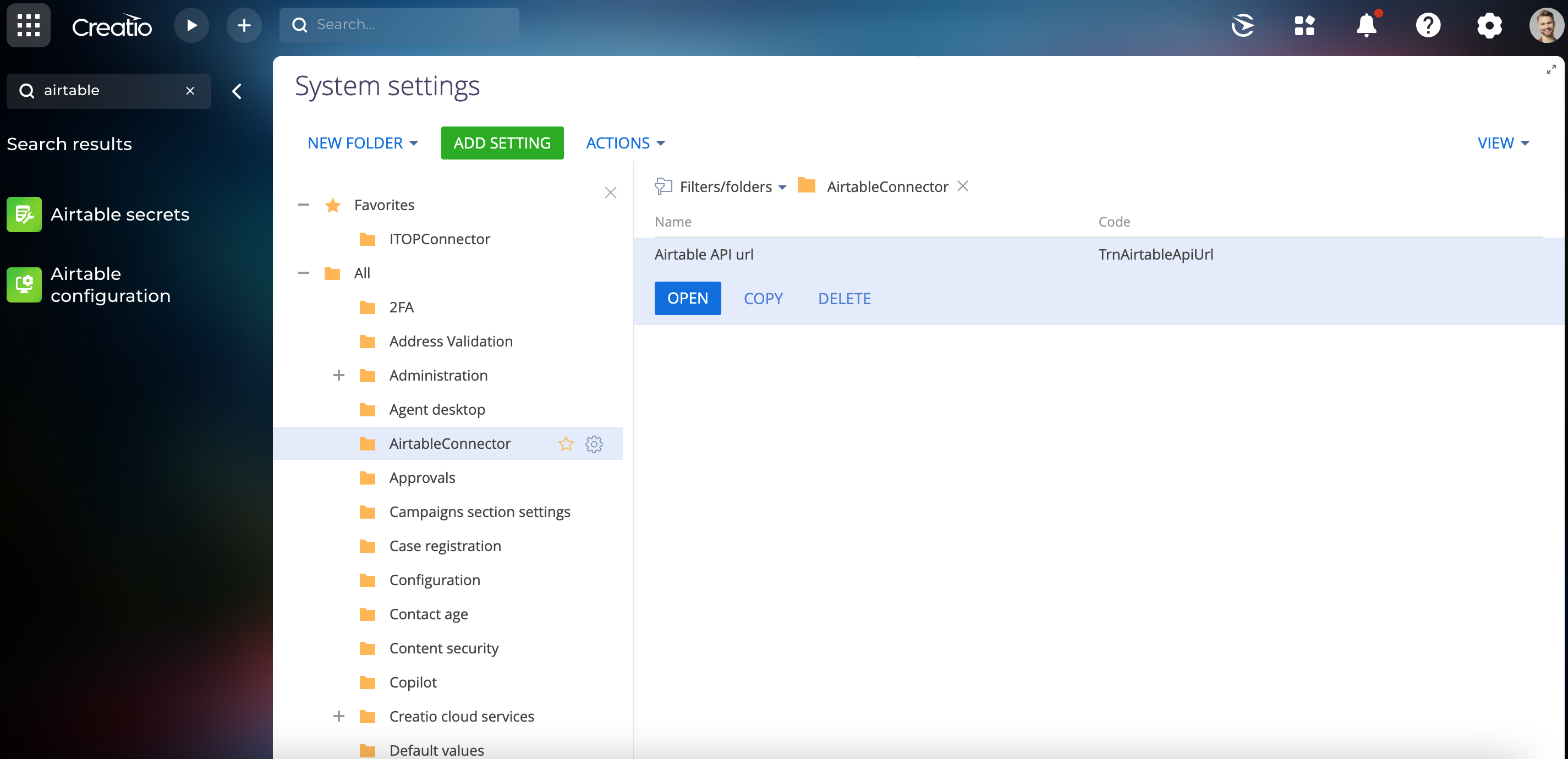Collapse the left side panel arrow

coord(237,91)
